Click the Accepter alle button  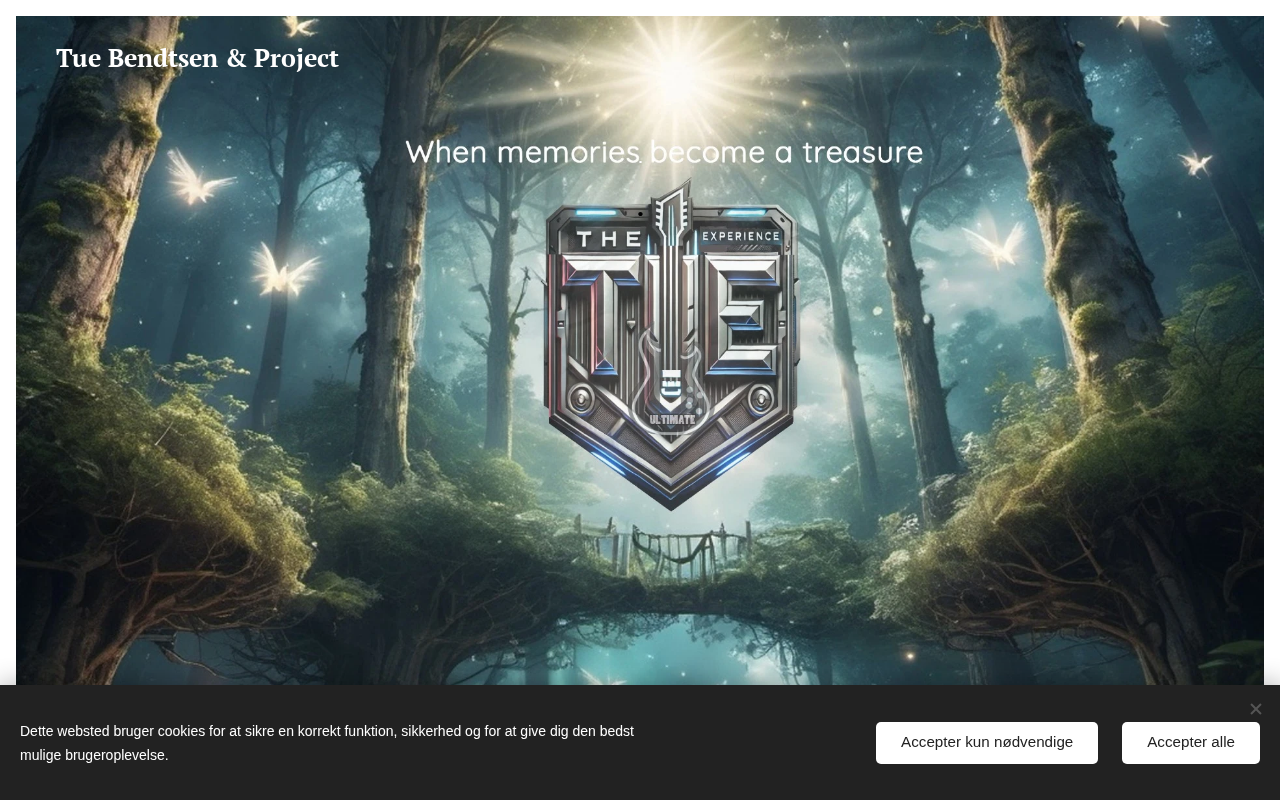[x=1190, y=743]
